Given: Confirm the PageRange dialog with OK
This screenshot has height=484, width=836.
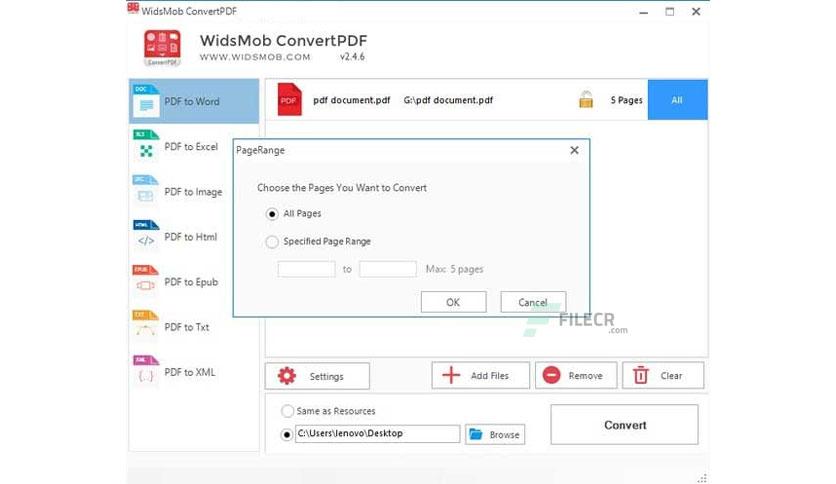Looking at the screenshot, I should (x=453, y=302).
